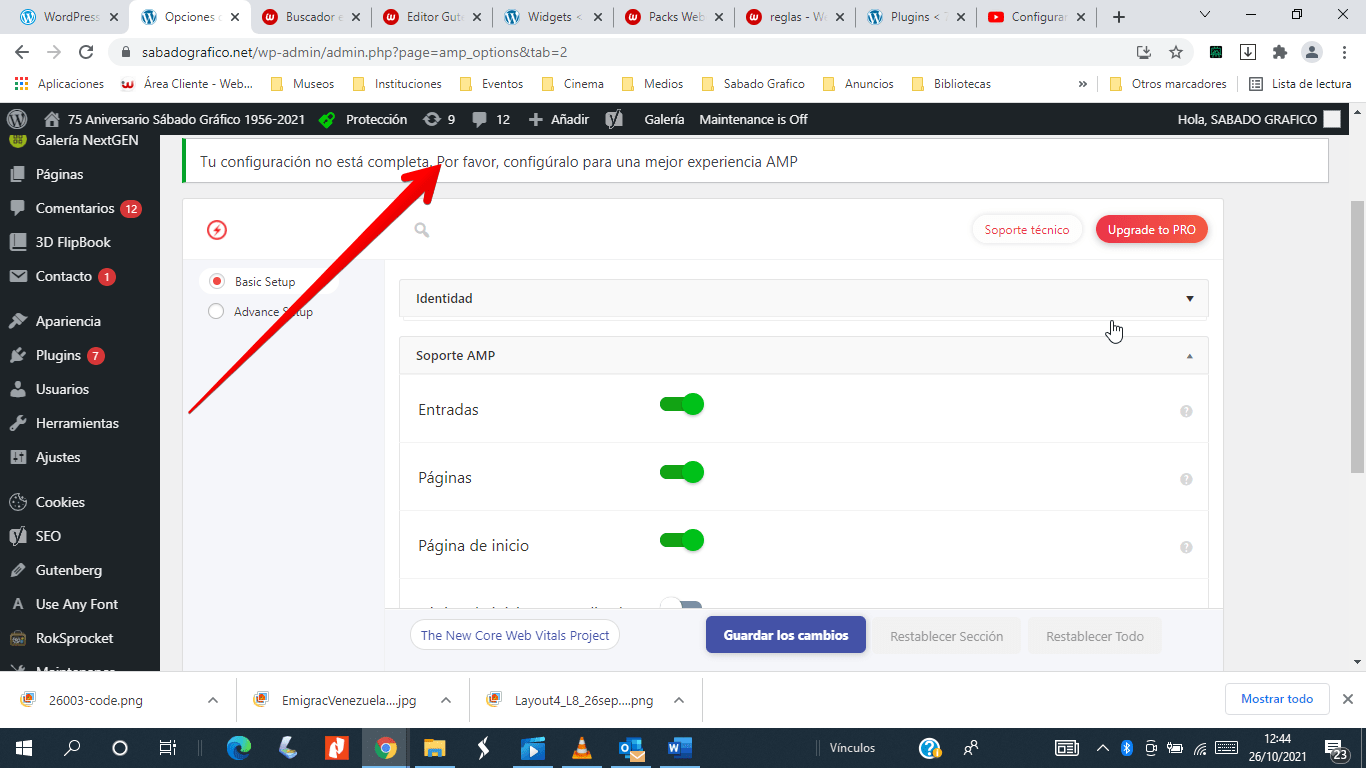Click the install app icon in address bar

[1144, 52]
